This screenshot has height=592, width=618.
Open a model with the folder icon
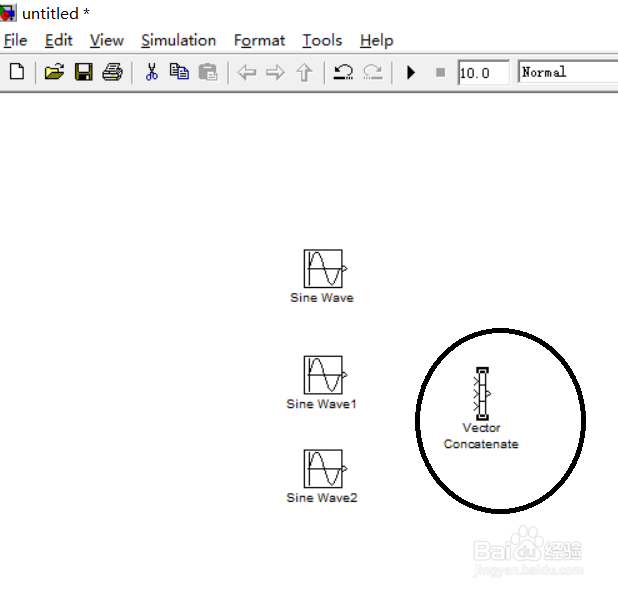coord(54,72)
